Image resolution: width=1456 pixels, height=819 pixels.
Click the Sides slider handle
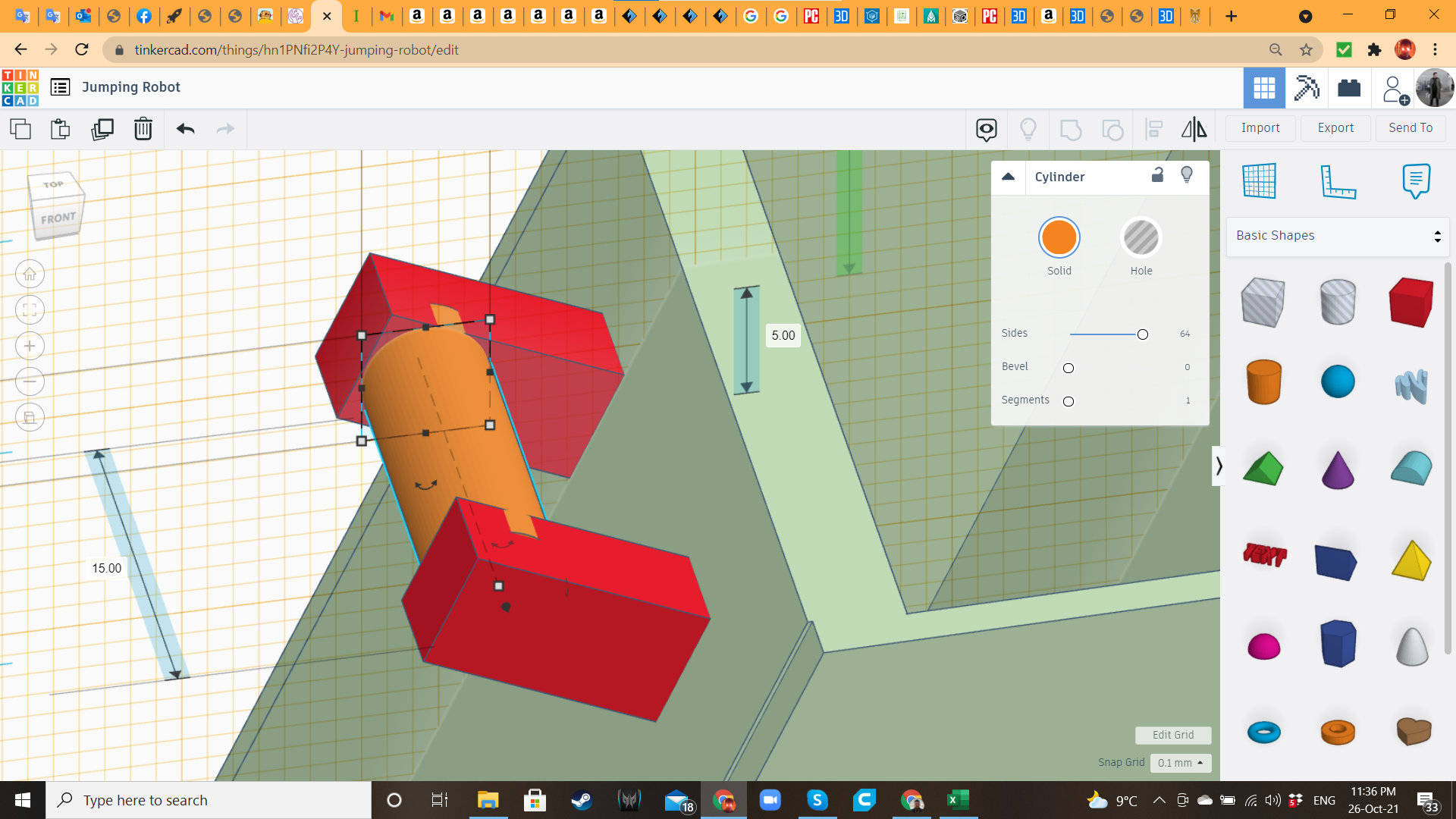tap(1142, 334)
